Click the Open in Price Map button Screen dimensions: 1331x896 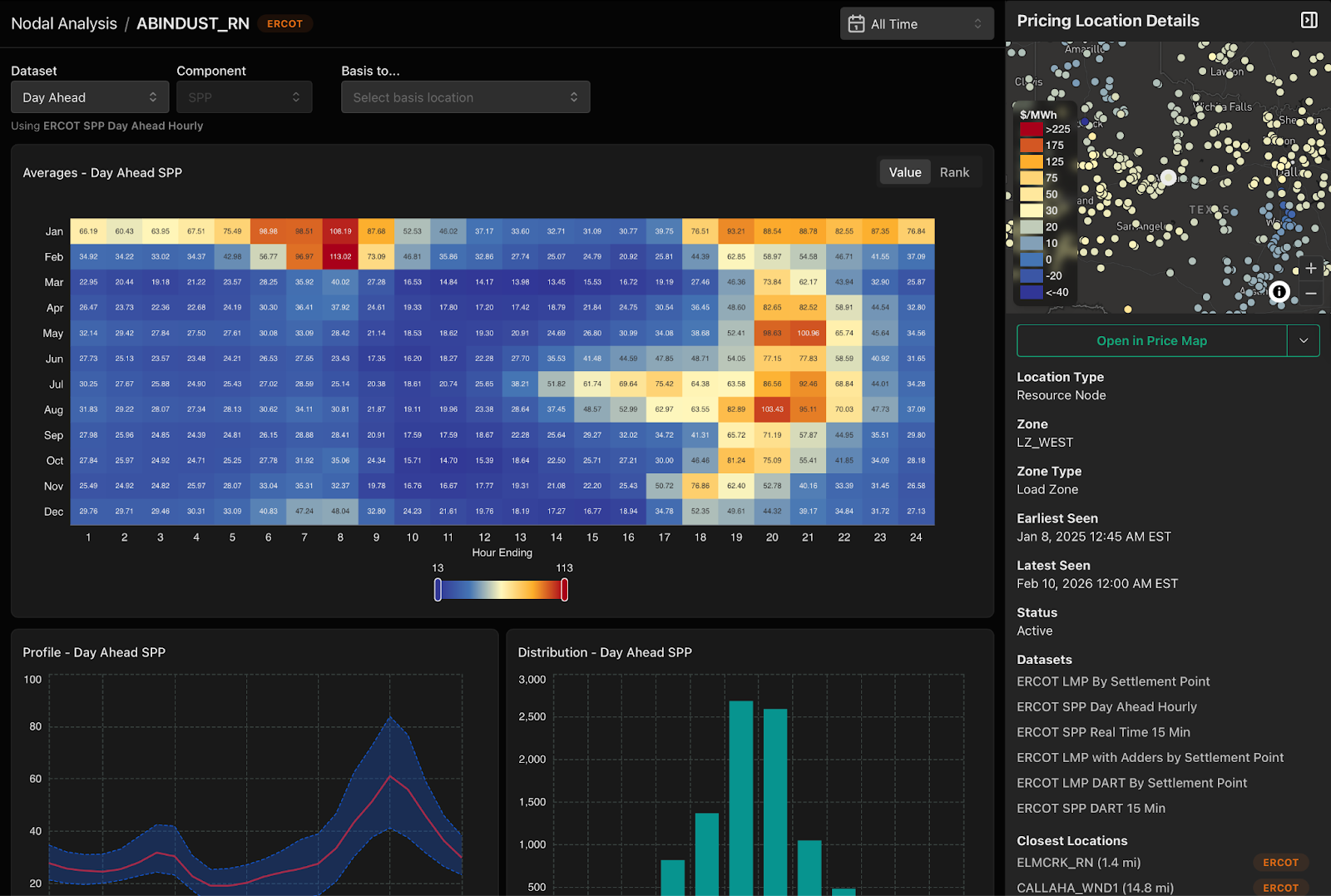(x=1151, y=341)
